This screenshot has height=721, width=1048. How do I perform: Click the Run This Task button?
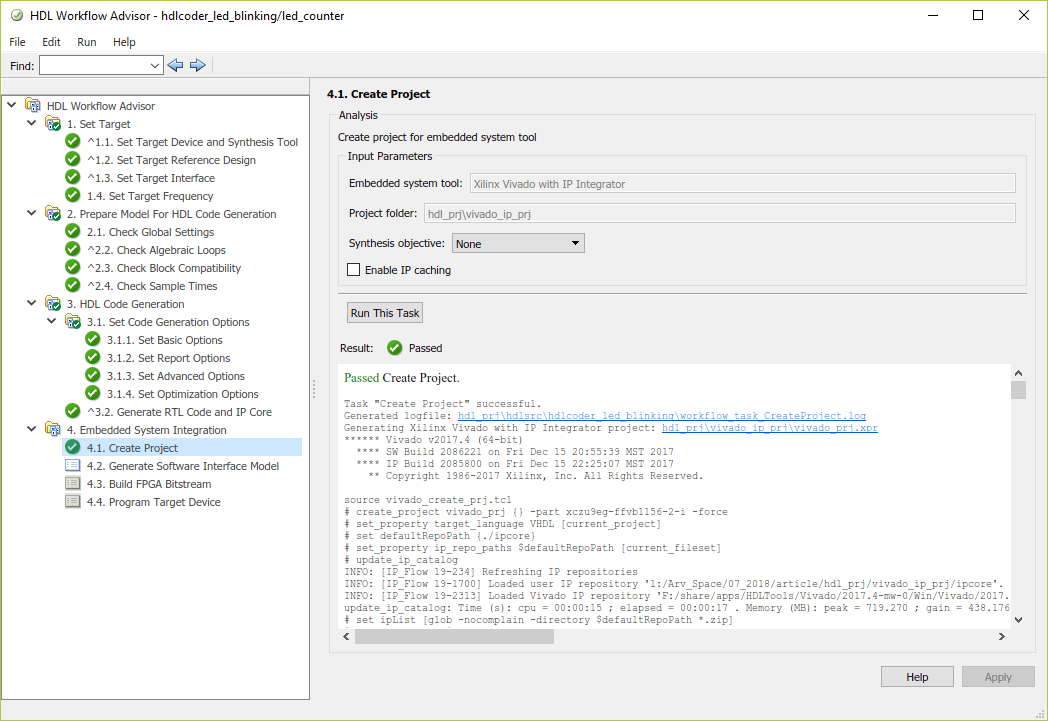point(385,313)
